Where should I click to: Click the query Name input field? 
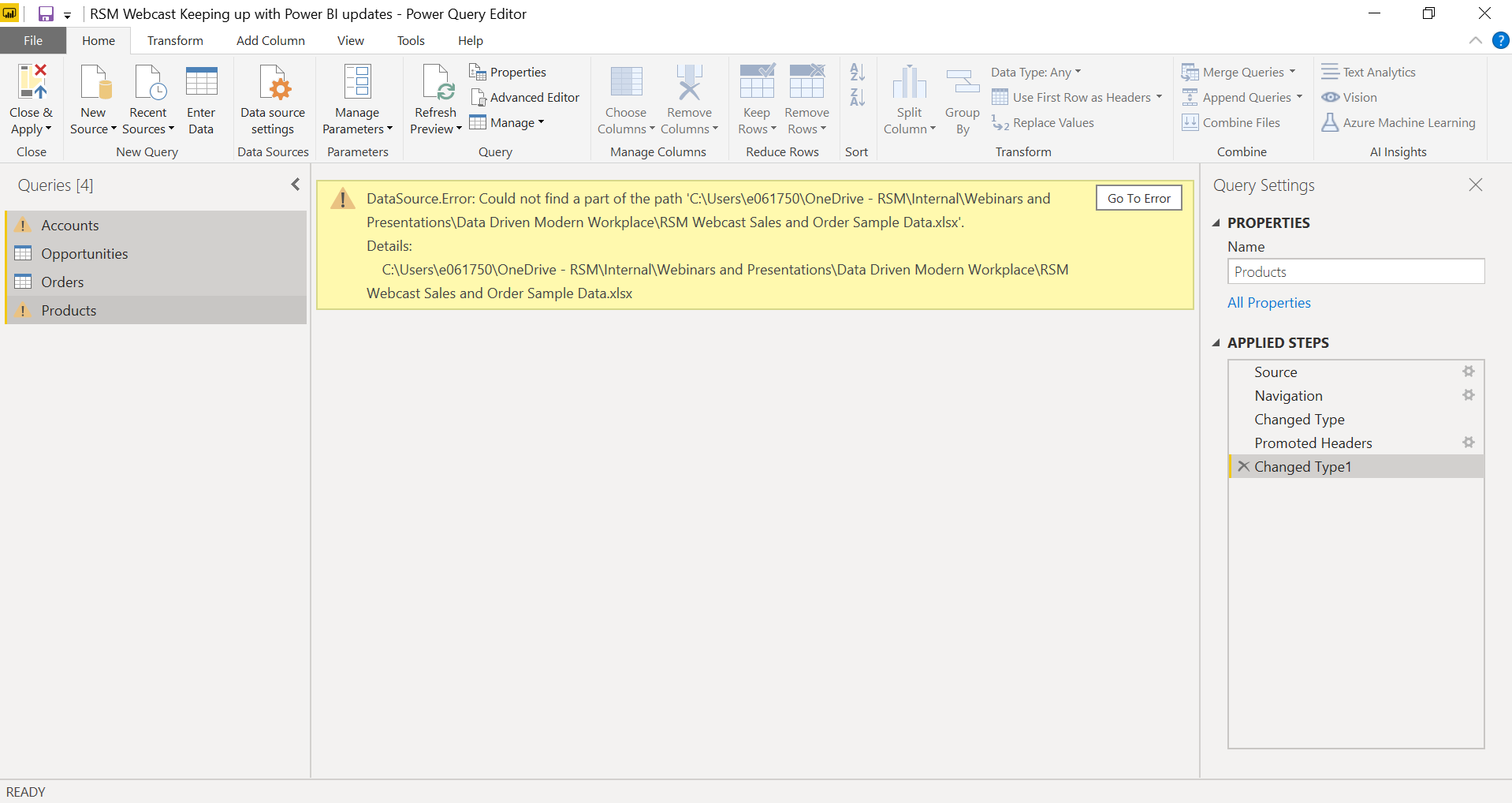coord(1355,272)
